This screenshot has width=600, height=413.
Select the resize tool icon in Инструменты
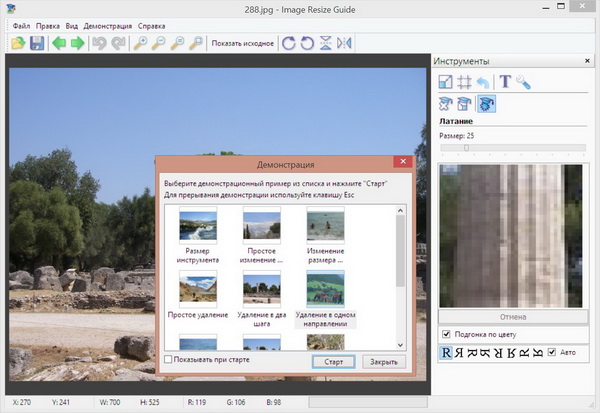click(x=446, y=82)
